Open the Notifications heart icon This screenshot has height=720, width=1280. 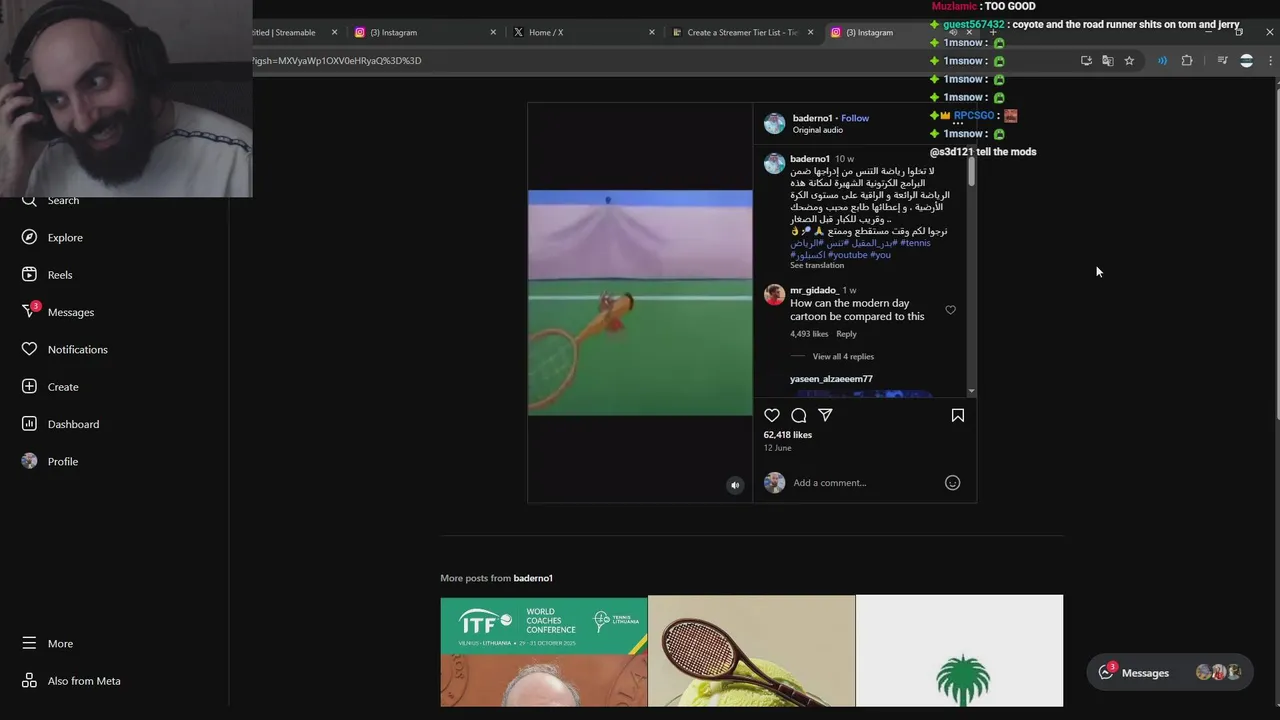click(x=29, y=349)
